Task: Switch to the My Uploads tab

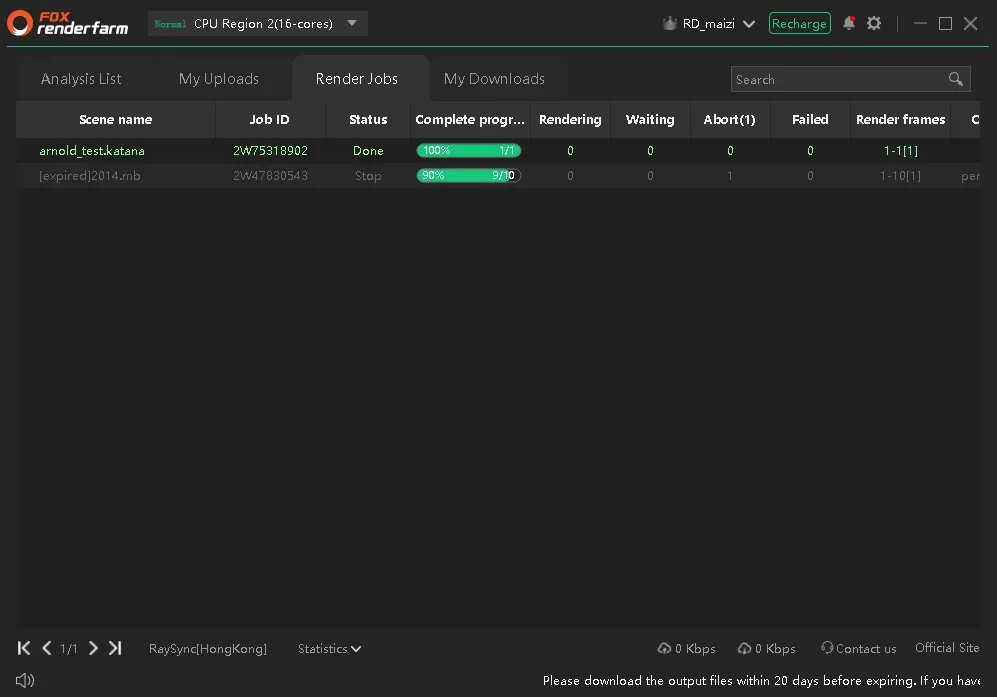Action: tap(219, 79)
